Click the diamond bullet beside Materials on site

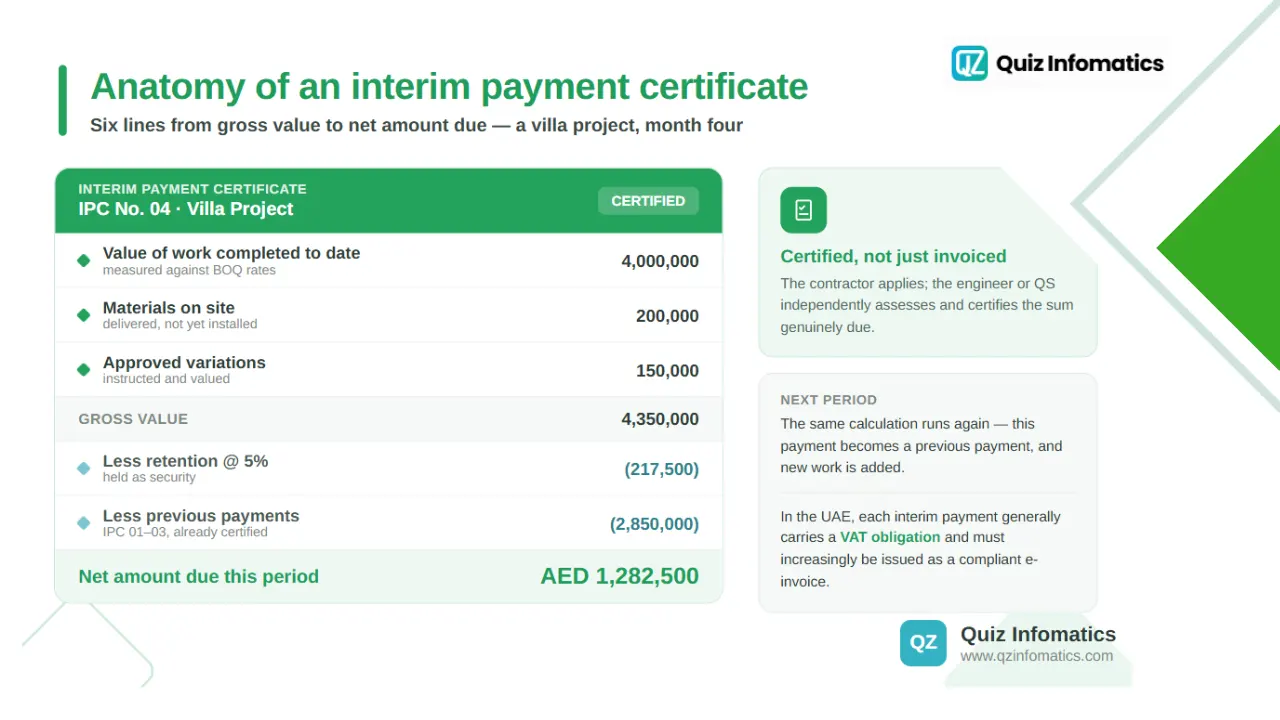84,315
